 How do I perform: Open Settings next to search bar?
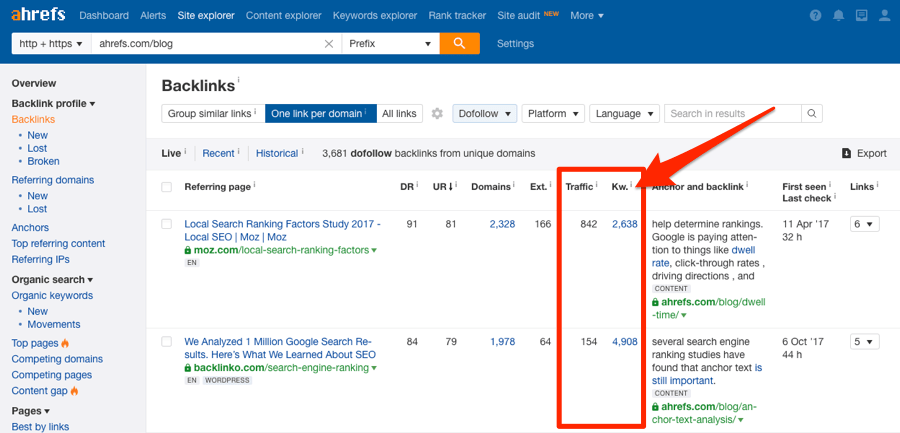[515, 44]
